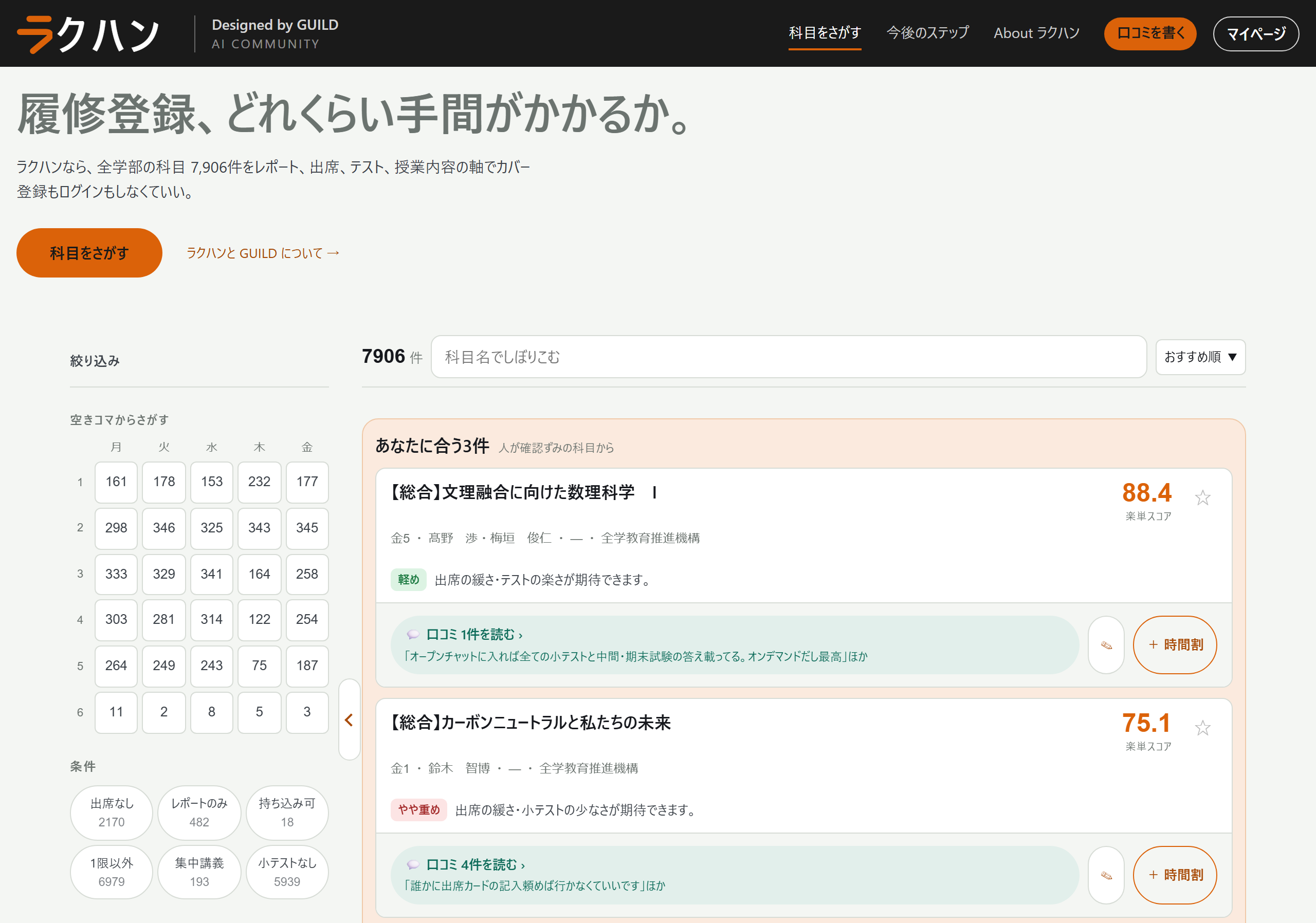Select Monday period 1 slot showing 161
Viewport: 1316px width, 923px height.
(116, 482)
